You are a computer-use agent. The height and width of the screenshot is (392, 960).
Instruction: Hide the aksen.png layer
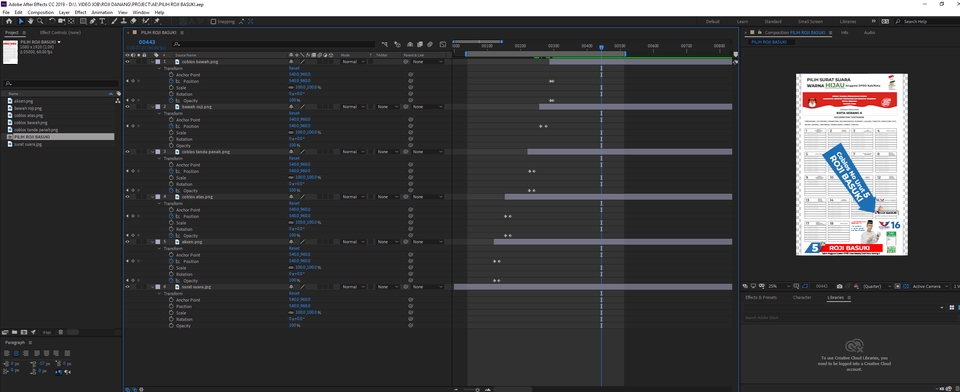(x=127, y=241)
